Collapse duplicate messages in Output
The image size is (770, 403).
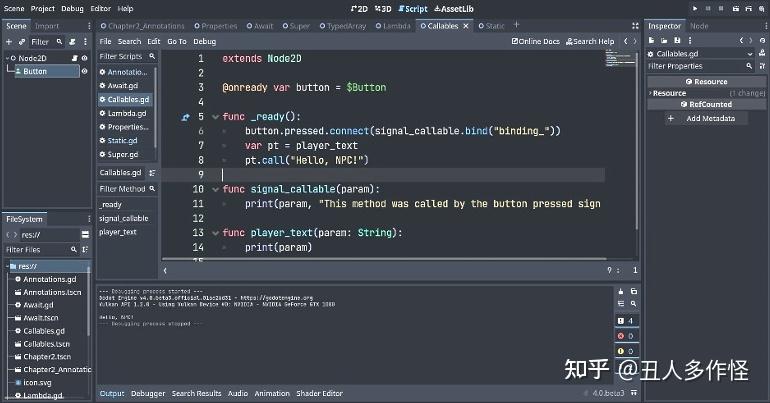621,304
